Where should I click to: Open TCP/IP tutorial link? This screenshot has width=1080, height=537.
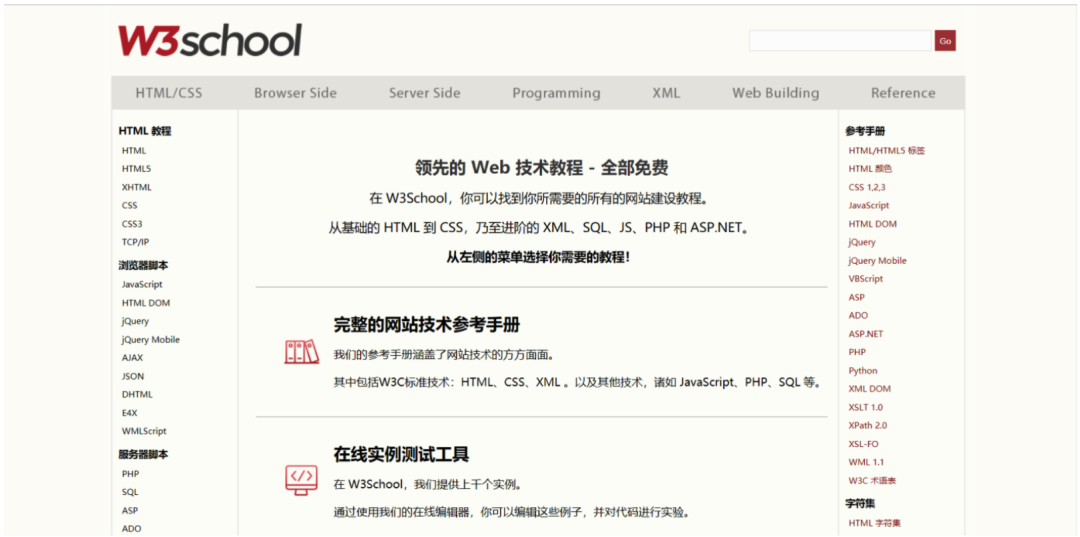tap(135, 242)
